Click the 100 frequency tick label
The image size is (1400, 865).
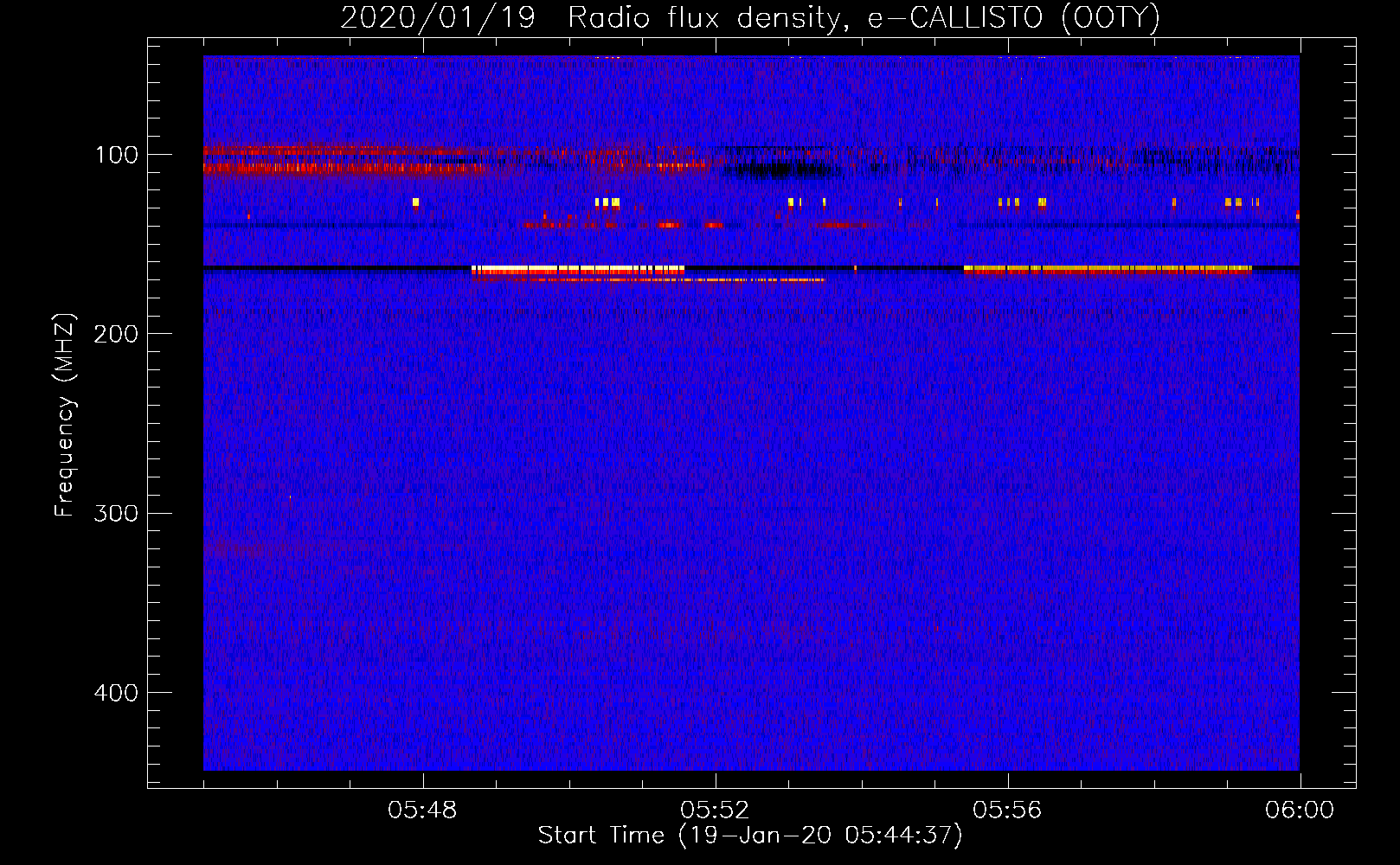(117, 155)
